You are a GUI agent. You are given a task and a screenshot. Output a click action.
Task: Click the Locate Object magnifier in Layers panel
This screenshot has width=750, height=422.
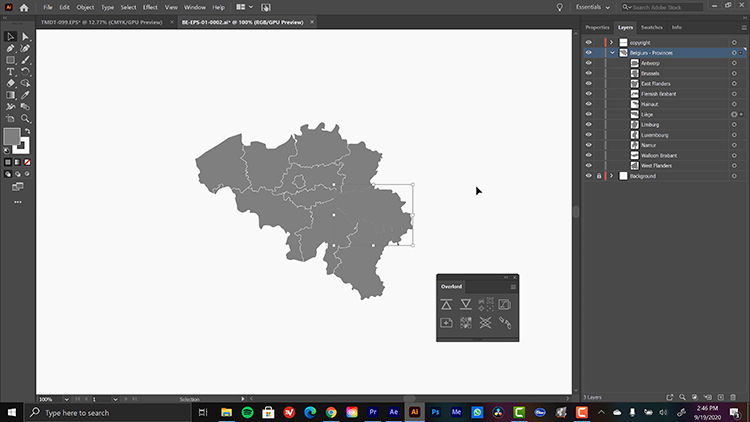[x=683, y=397]
